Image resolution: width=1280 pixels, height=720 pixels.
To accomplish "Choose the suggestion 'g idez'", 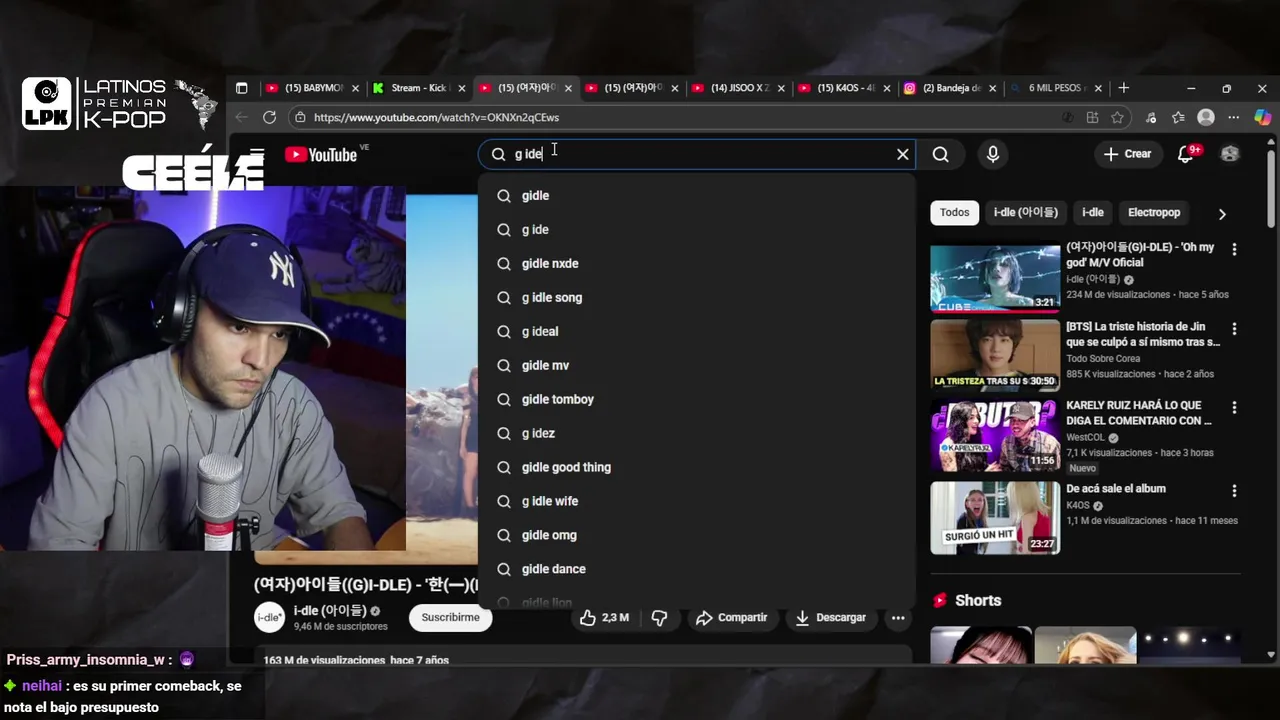I will click(696, 434).
